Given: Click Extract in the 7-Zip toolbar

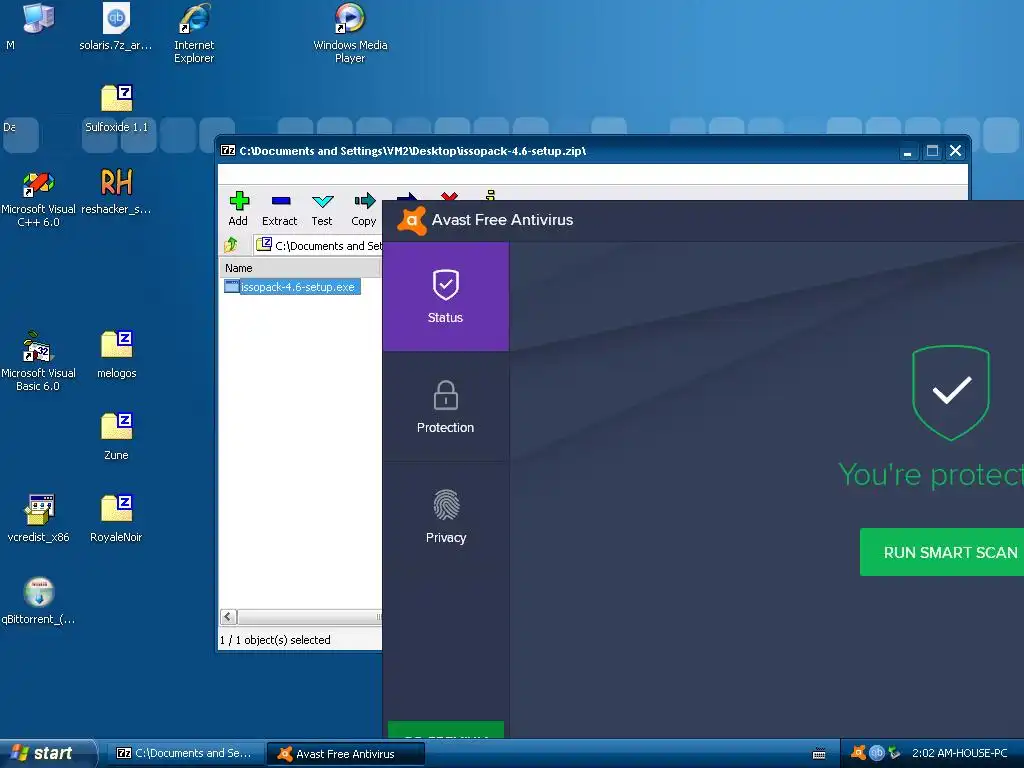Looking at the screenshot, I should (x=280, y=209).
